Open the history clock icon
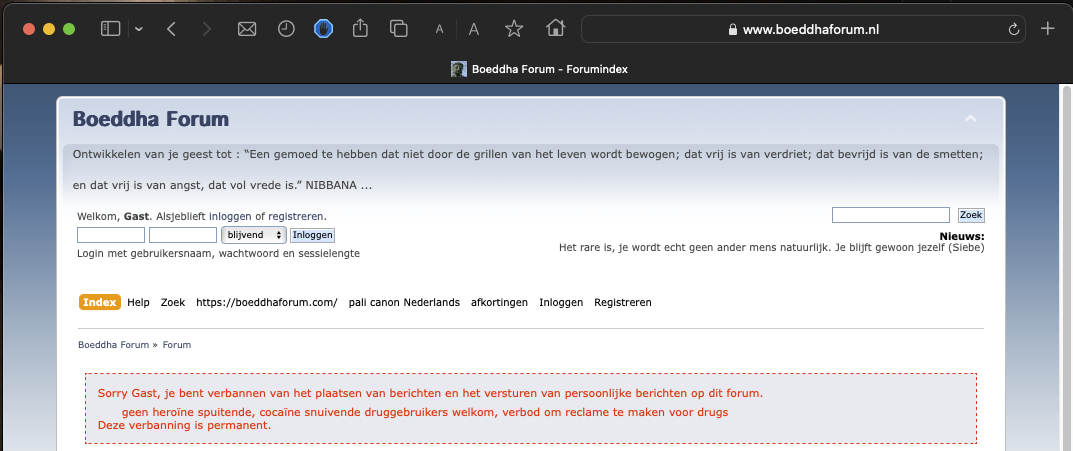This screenshot has width=1073, height=451. [286, 29]
